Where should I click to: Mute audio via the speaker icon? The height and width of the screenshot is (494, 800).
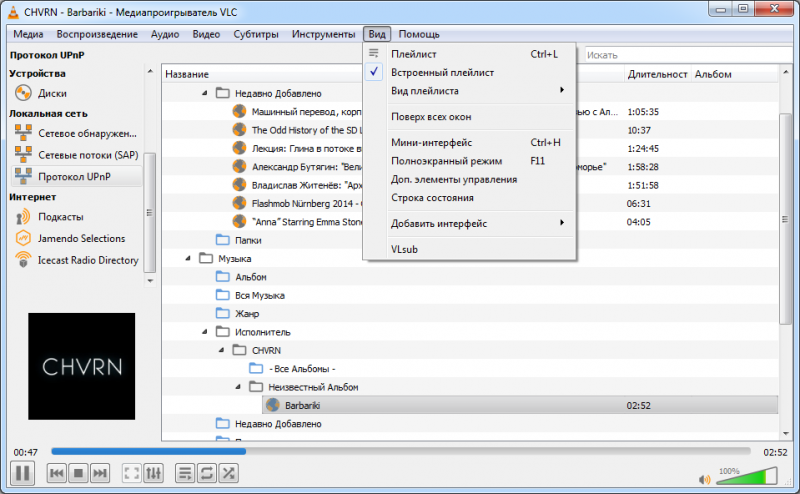(705, 479)
